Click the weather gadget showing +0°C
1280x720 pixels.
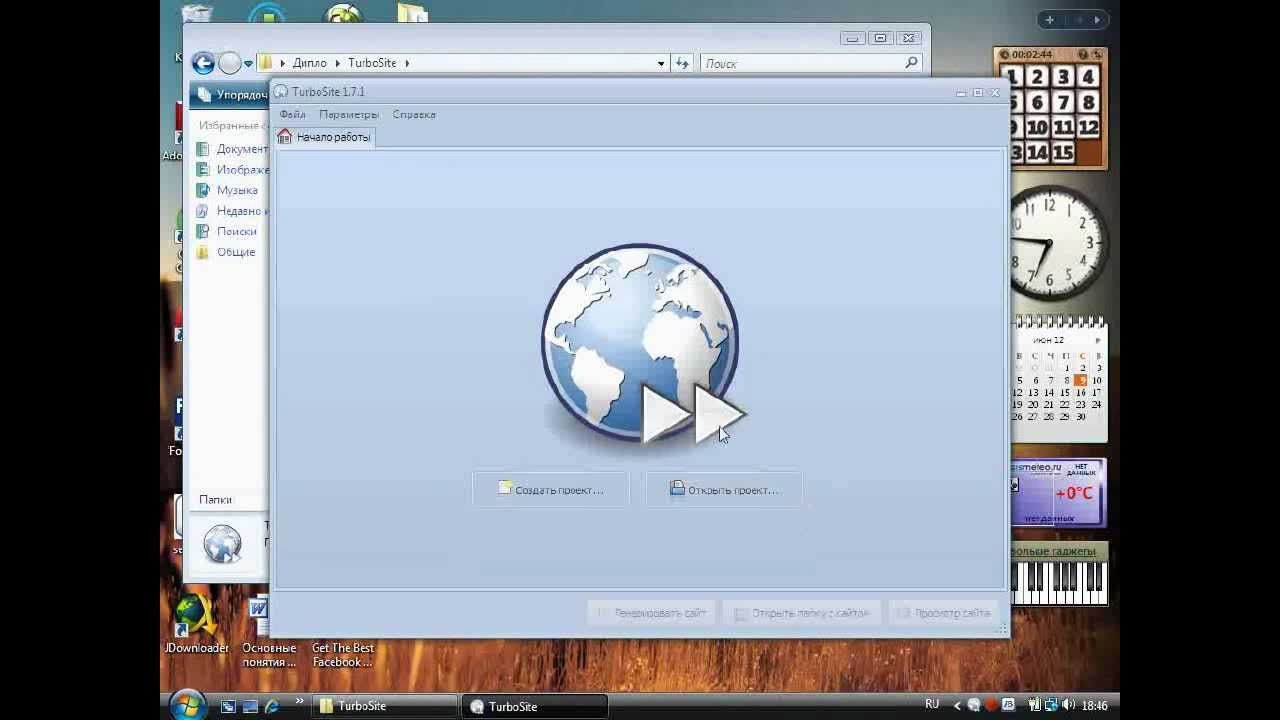click(x=1058, y=492)
